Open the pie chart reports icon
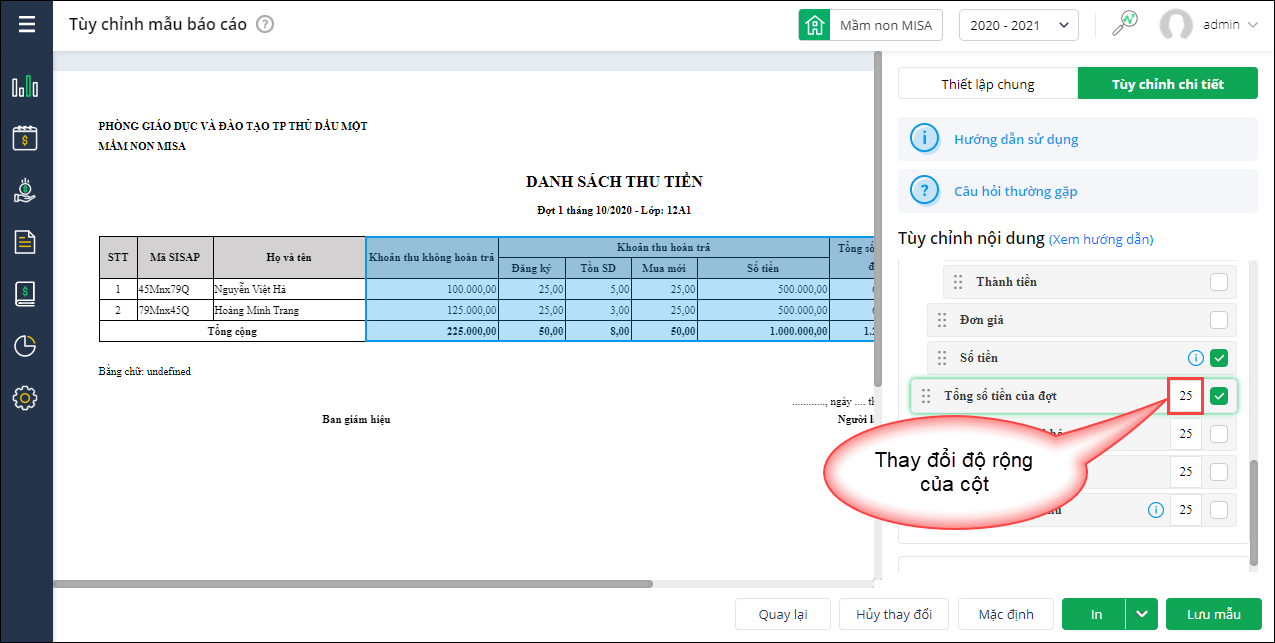This screenshot has height=643, width=1275. pos(25,346)
